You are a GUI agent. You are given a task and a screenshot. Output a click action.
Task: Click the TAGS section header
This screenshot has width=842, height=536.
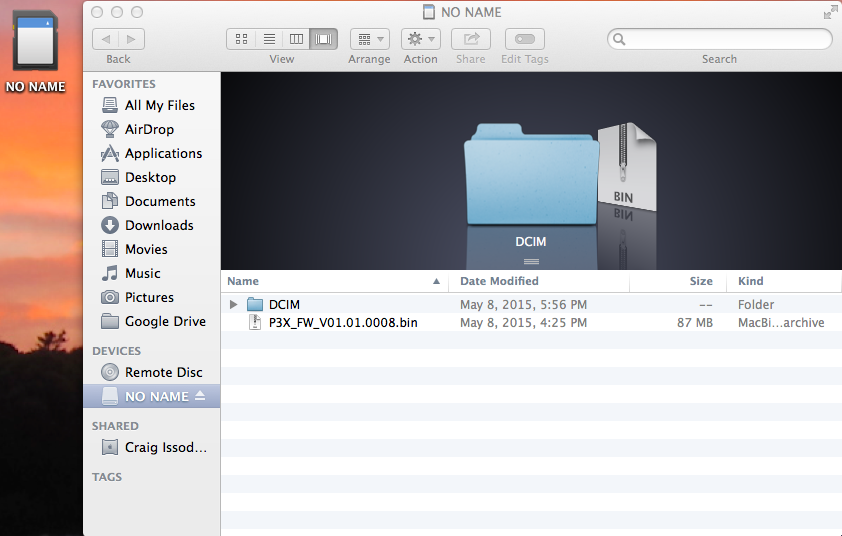click(x=107, y=477)
